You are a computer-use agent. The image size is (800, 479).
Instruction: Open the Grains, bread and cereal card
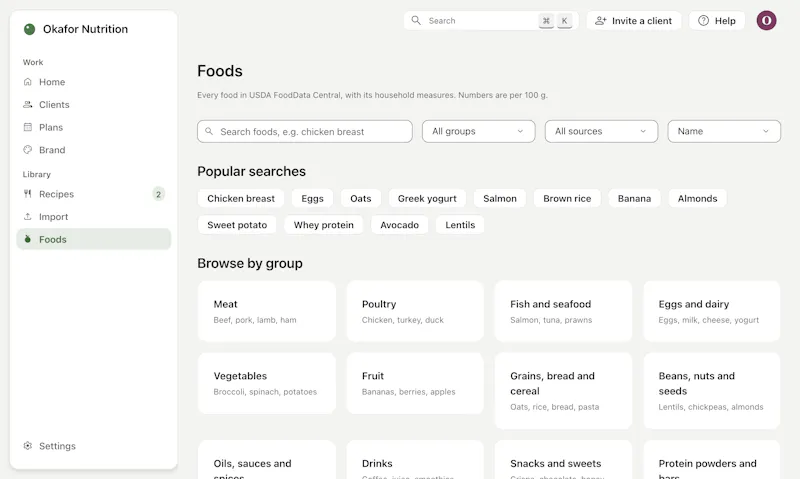point(563,391)
